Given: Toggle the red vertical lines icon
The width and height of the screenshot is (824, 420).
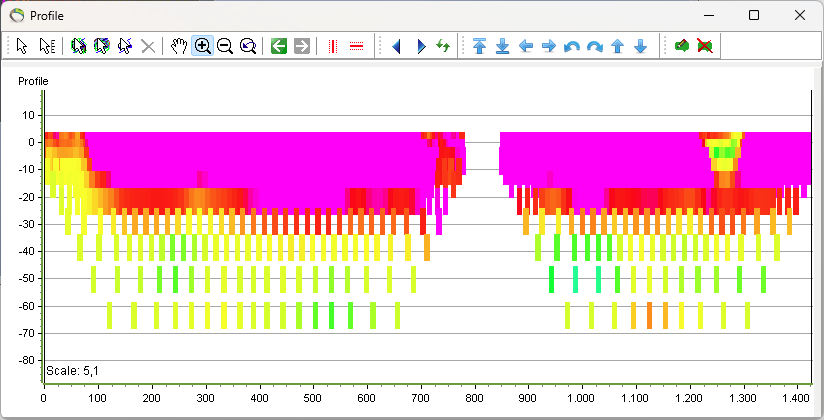Looking at the screenshot, I should pos(332,46).
